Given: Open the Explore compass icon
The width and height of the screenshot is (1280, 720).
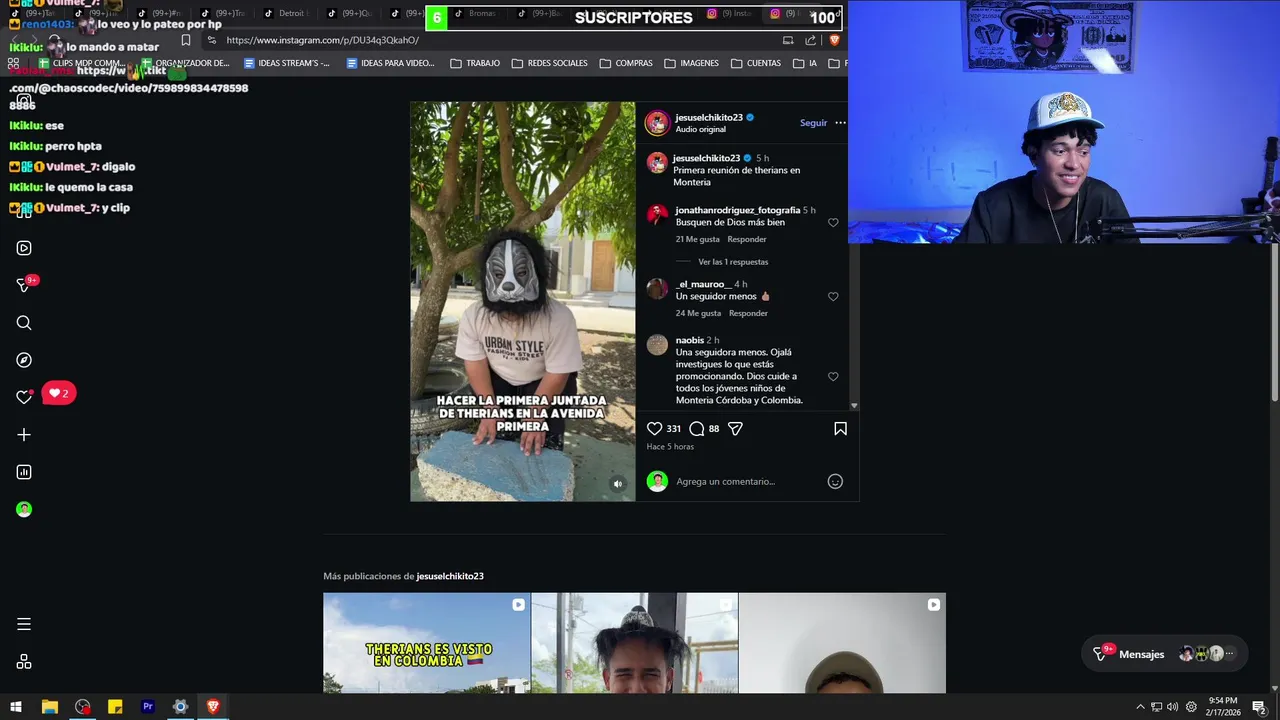Looking at the screenshot, I should [x=24, y=360].
